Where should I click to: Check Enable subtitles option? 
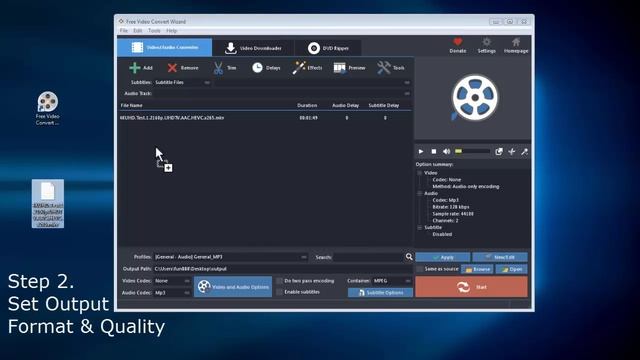pyautogui.click(x=280, y=292)
